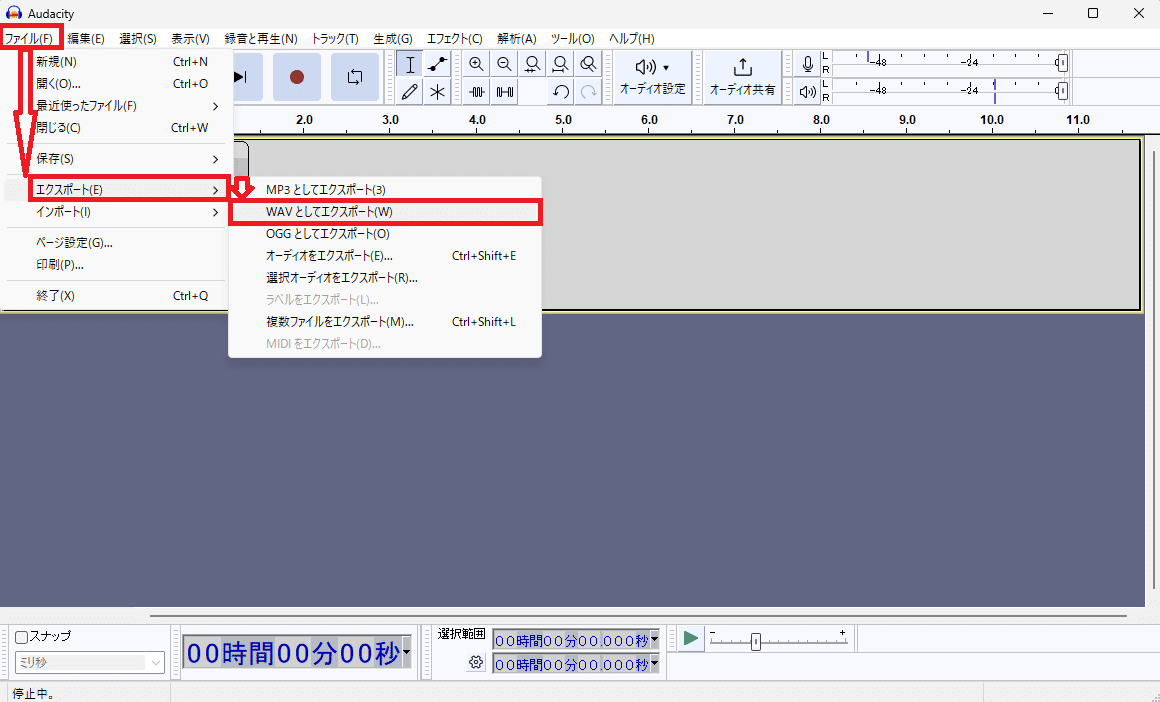Click Fit project to width icon

coord(560,64)
